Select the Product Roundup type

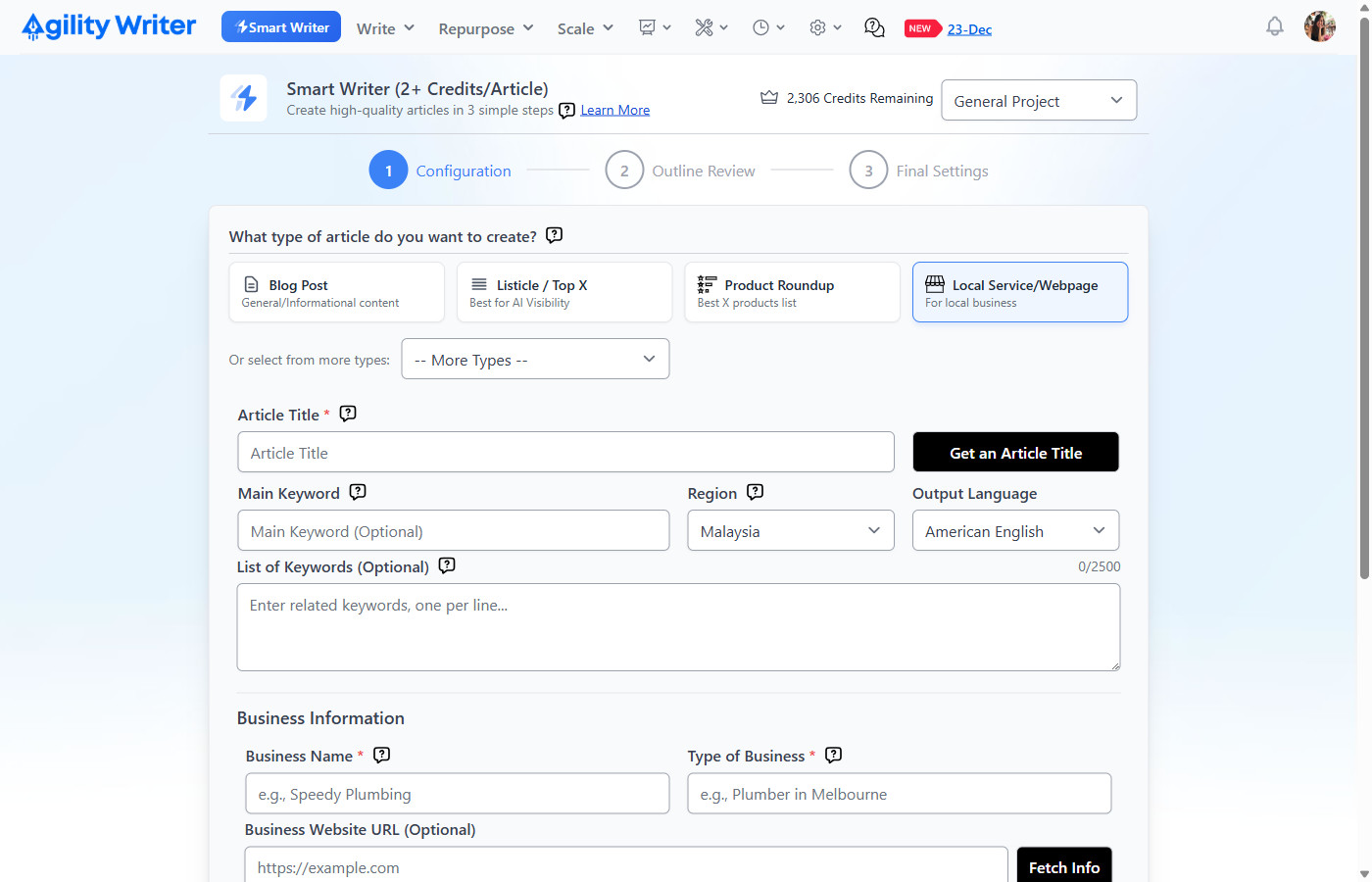(792, 292)
